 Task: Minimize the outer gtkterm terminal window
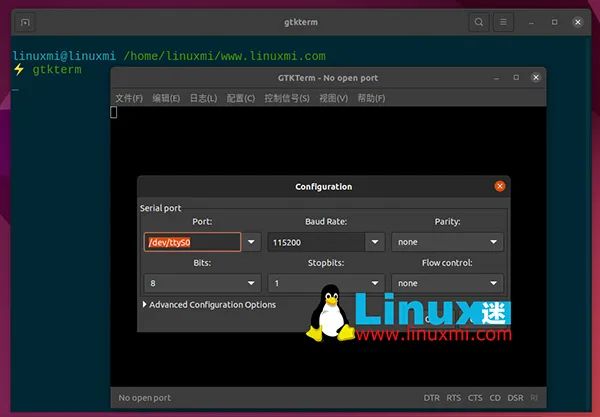(531, 22)
